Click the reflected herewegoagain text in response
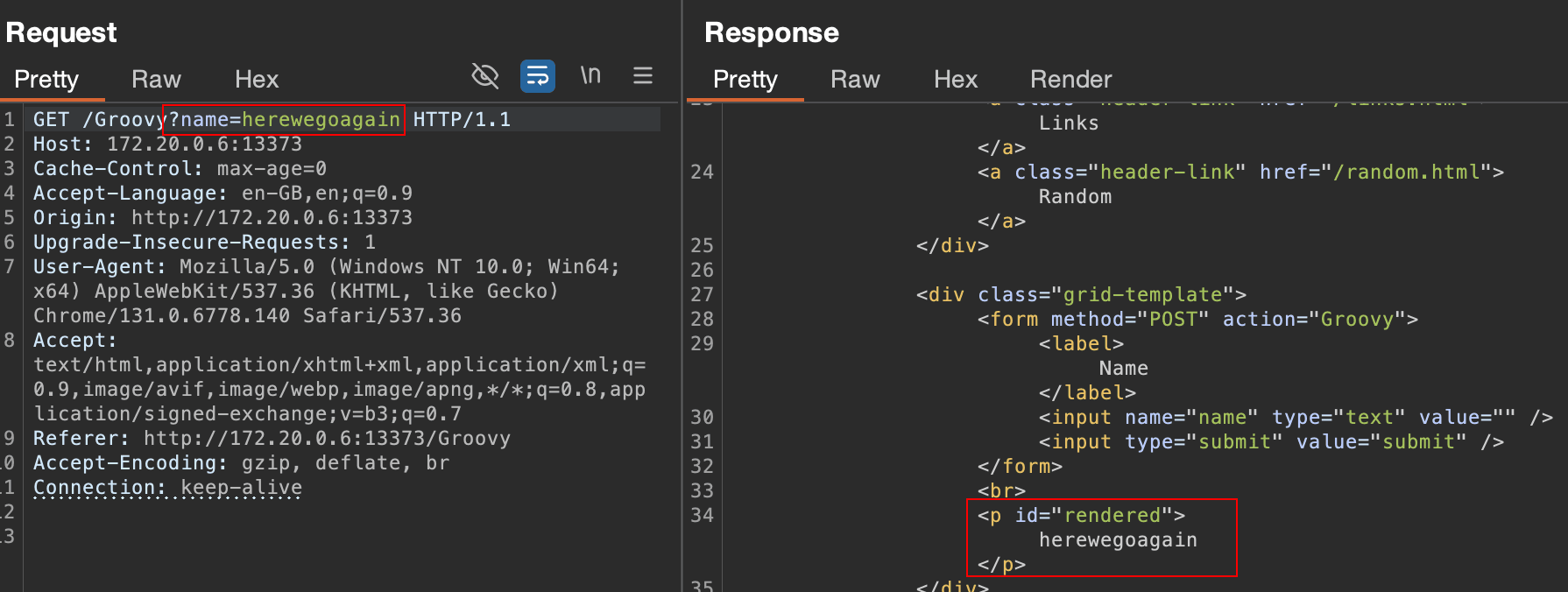Image resolution: width=1568 pixels, height=592 pixels. 1117,540
